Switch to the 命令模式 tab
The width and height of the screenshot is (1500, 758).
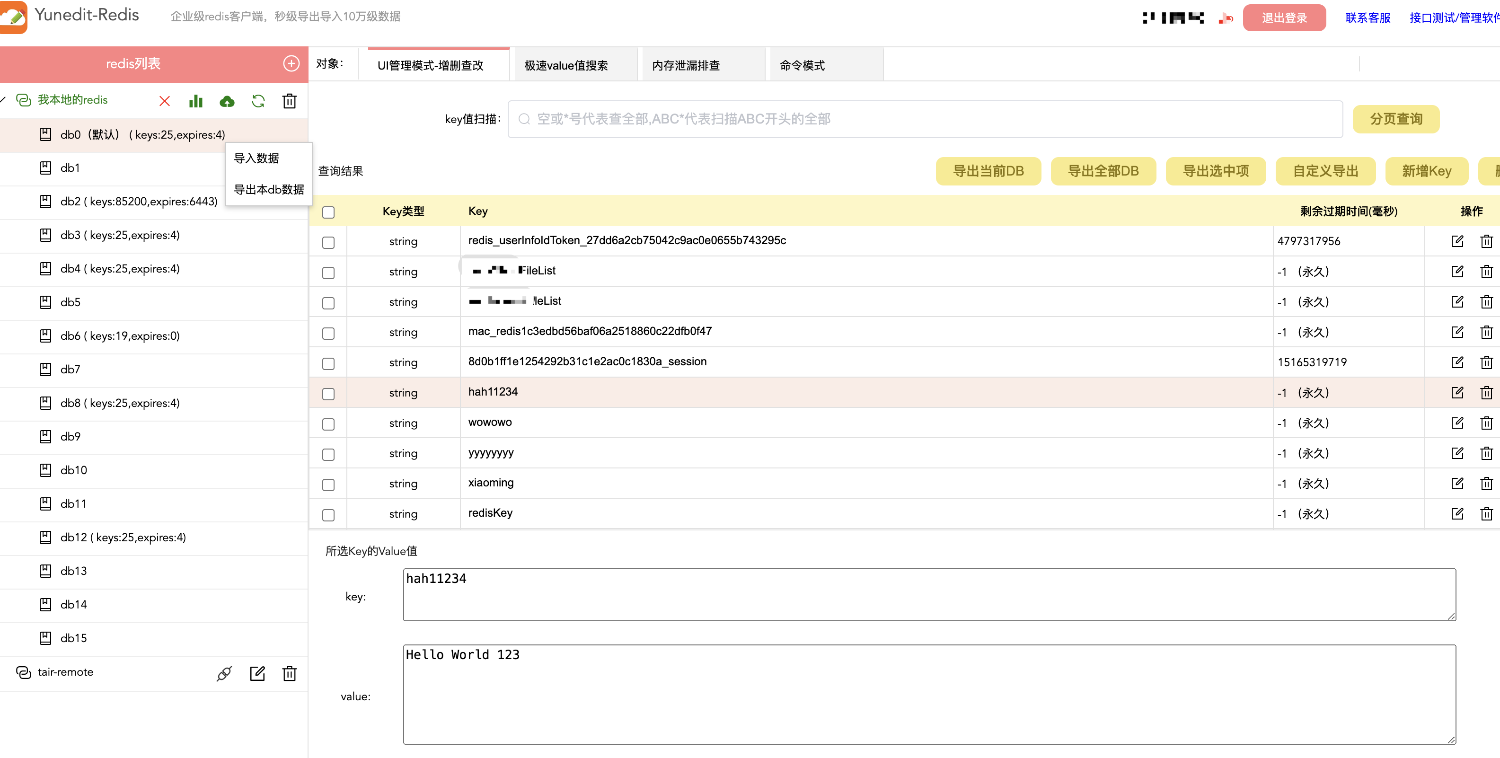point(802,66)
